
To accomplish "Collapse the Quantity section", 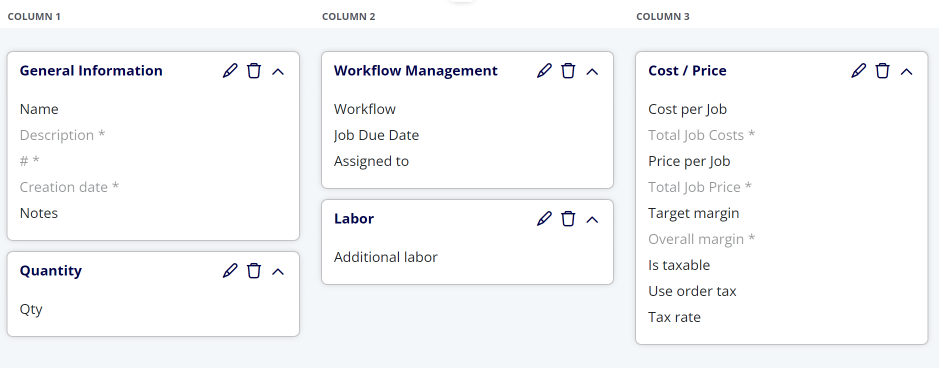I will pos(278,271).
